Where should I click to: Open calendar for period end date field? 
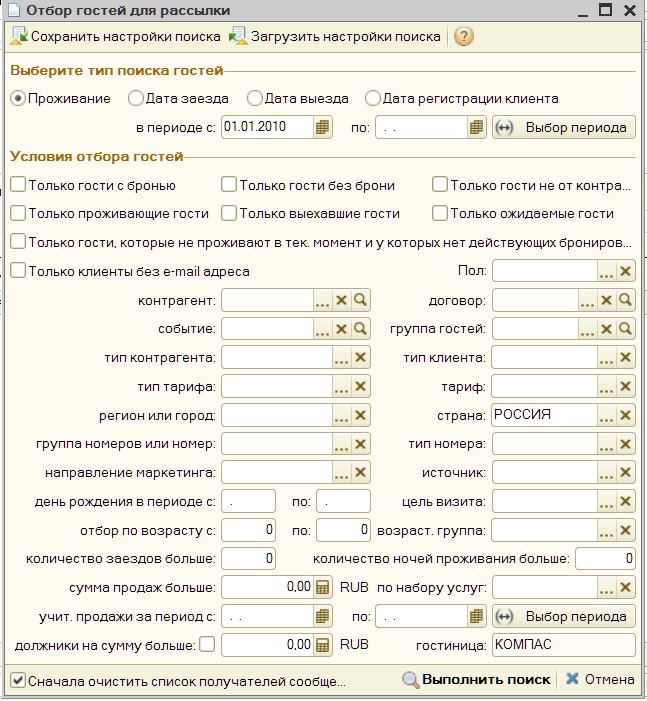coord(476,127)
